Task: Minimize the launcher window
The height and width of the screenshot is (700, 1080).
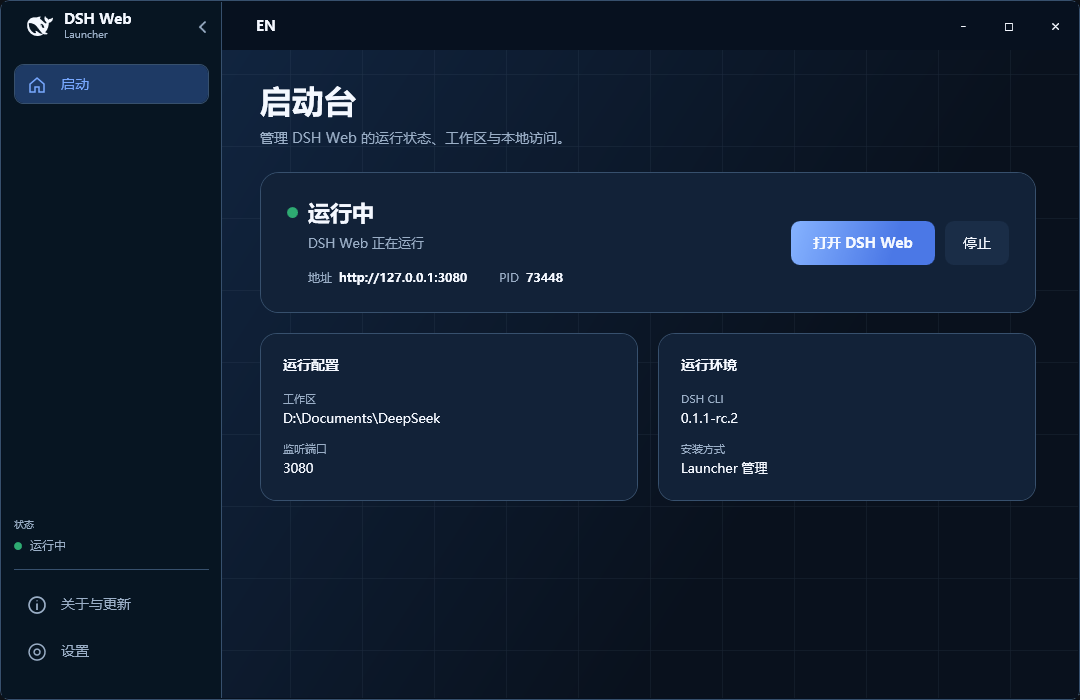Action: pyautogui.click(x=963, y=27)
